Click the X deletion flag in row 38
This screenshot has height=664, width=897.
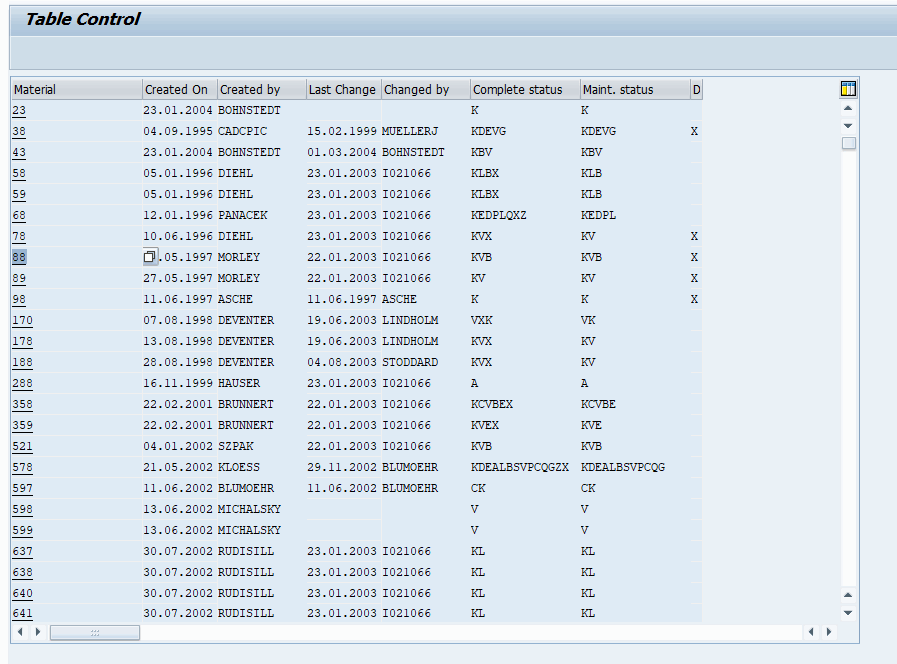point(694,131)
